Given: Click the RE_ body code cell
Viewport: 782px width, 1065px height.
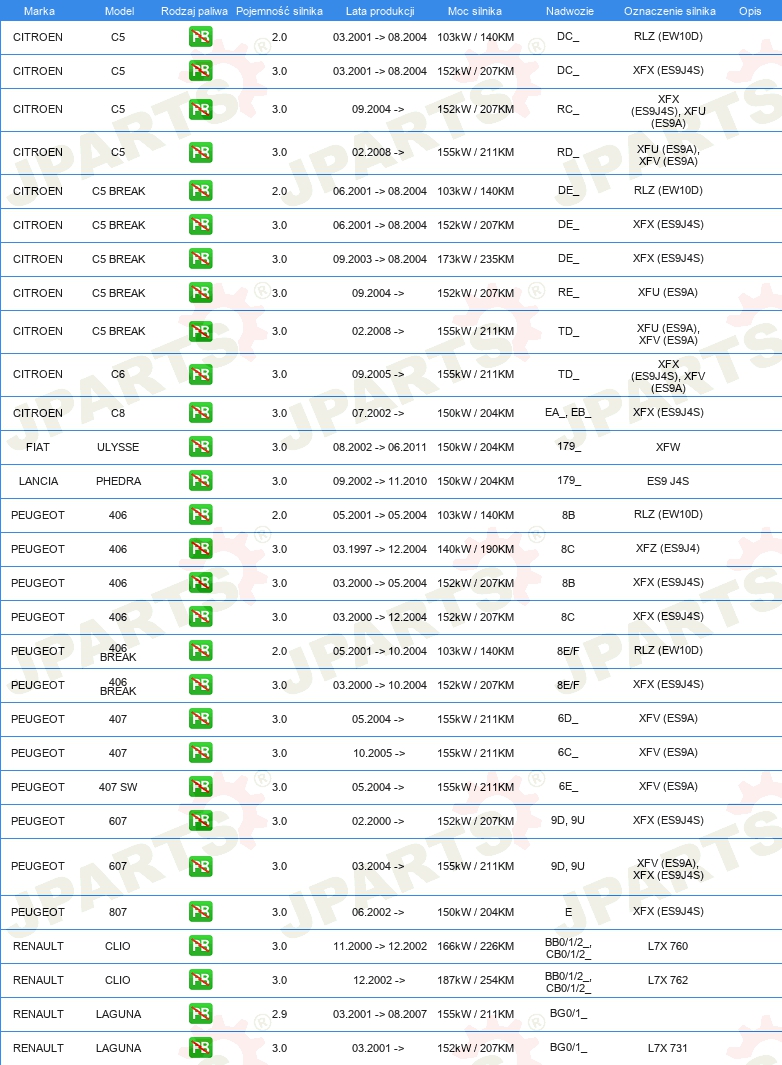Looking at the screenshot, I should pos(568,292).
